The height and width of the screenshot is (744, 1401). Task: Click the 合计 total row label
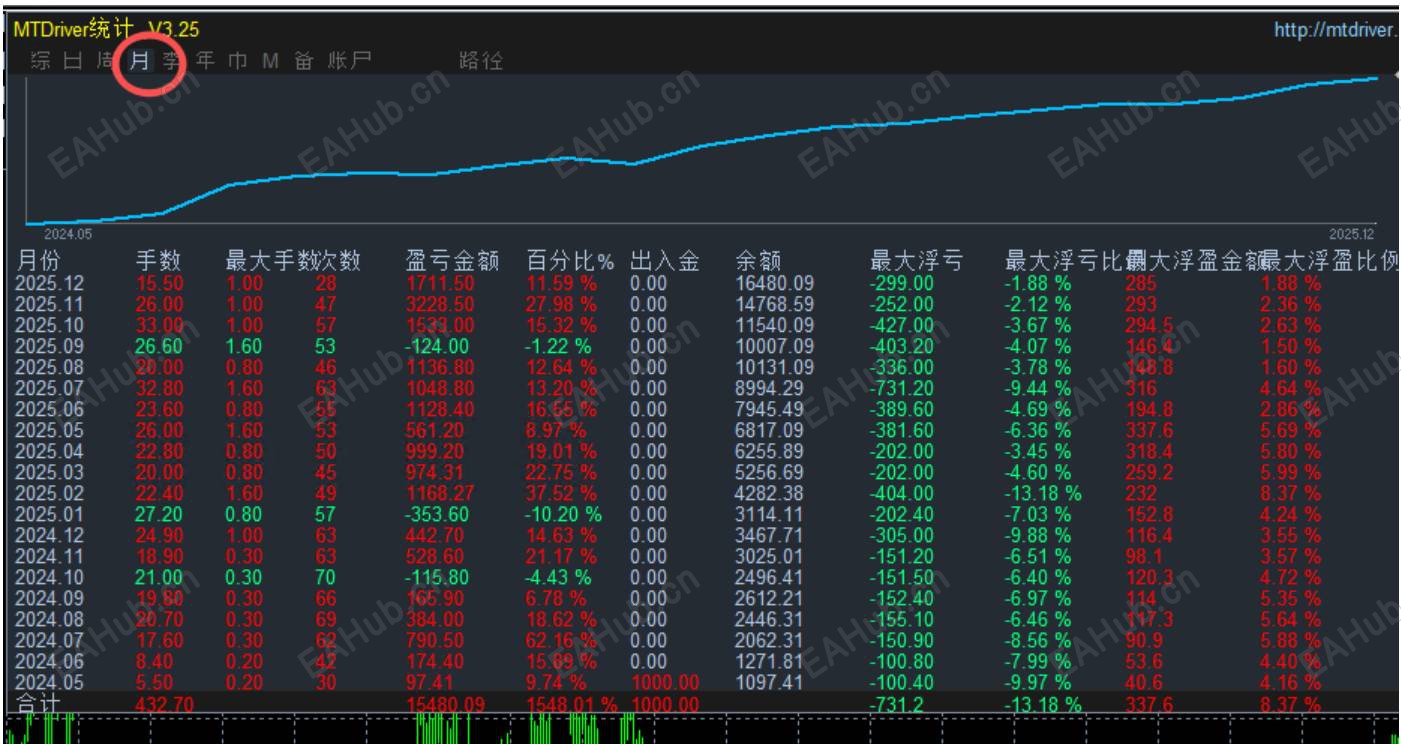point(40,703)
